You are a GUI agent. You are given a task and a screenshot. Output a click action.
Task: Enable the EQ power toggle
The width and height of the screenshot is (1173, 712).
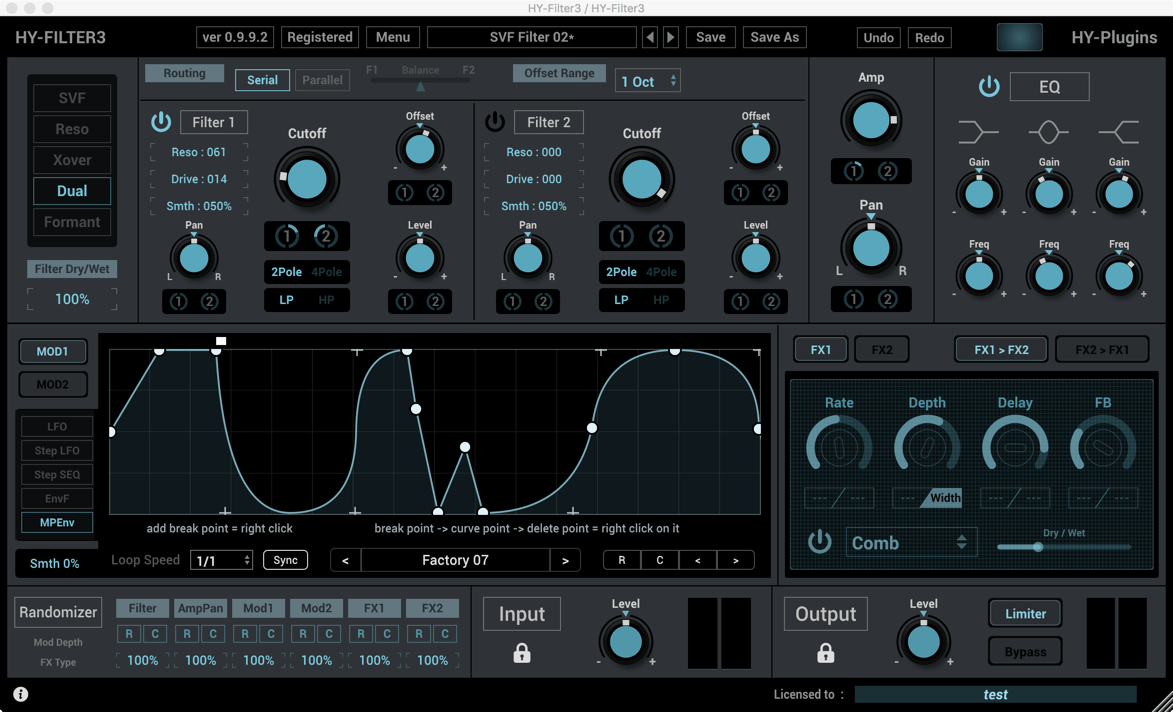click(x=989, y=87)
